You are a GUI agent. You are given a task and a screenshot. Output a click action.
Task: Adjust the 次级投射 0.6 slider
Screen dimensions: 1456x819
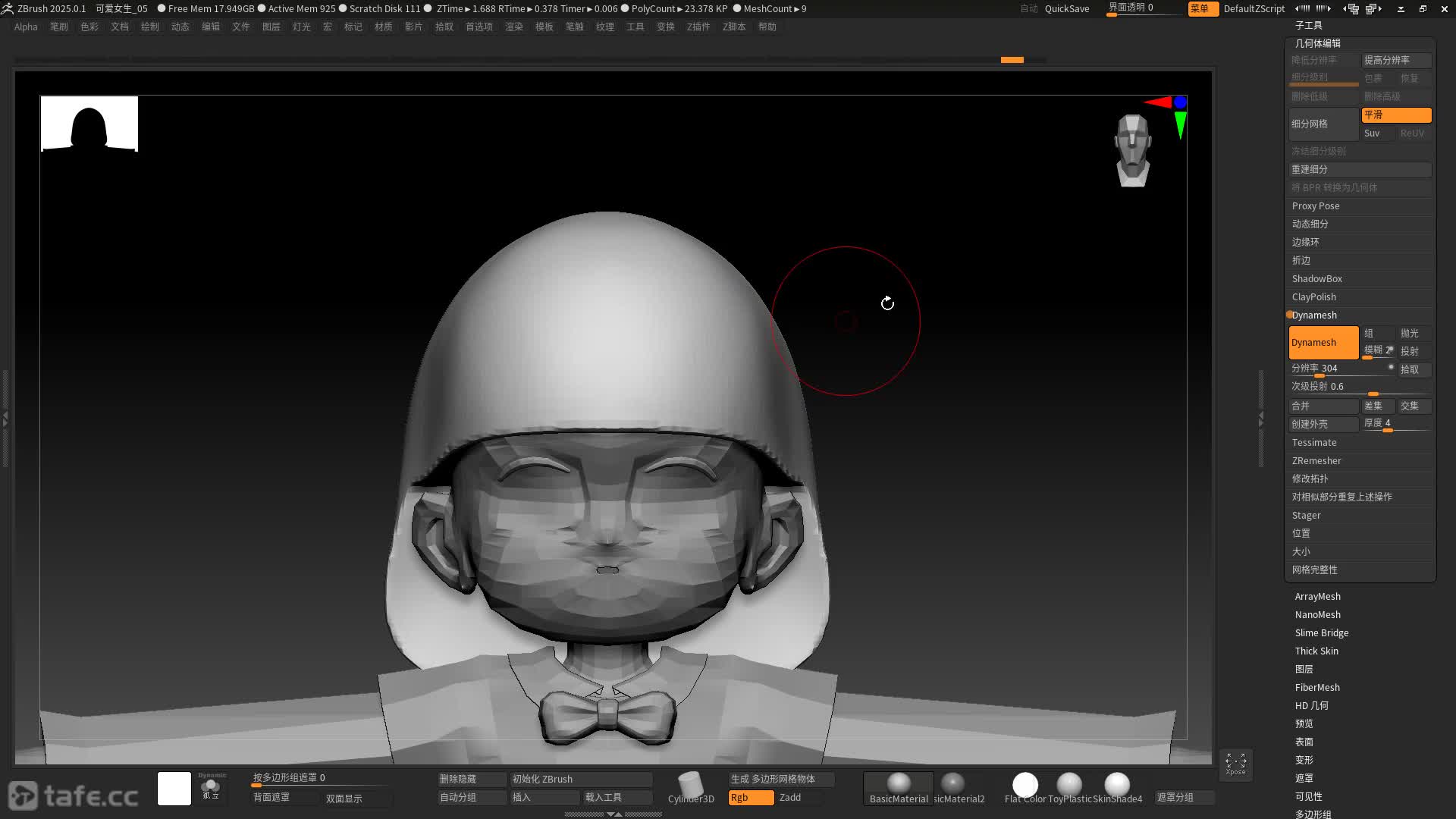(1360, 388)
